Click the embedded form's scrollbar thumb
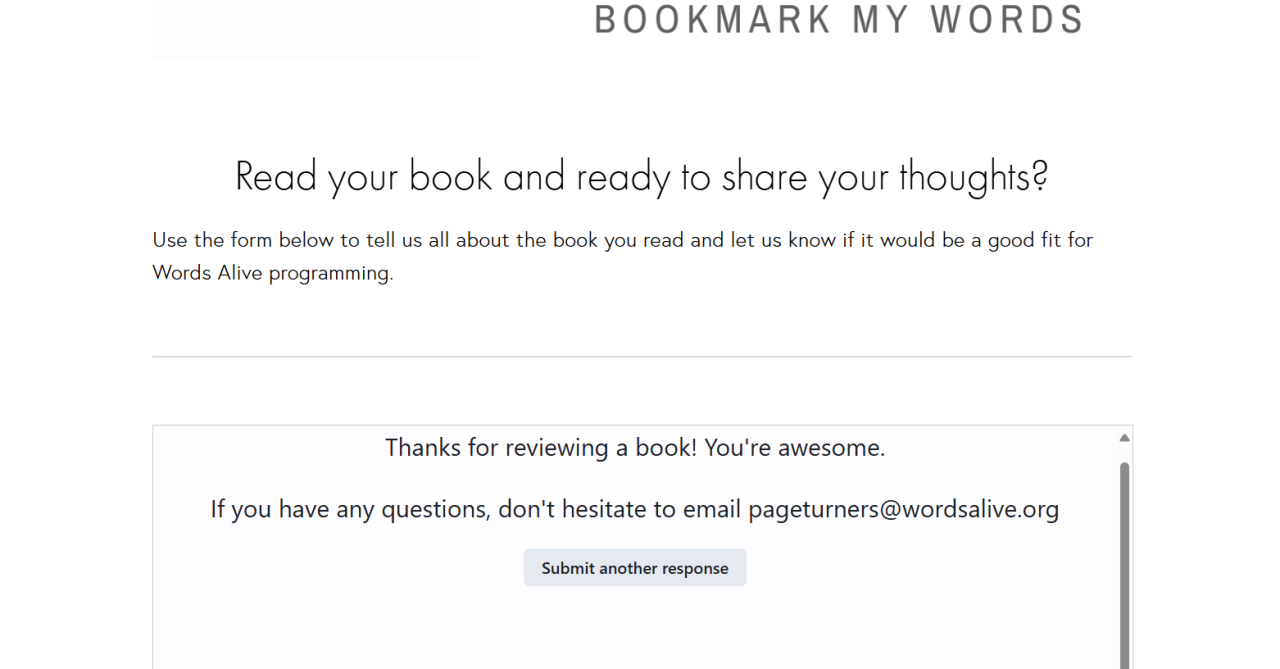This screenshot has width=1280, height=669. pos(1124,560)
